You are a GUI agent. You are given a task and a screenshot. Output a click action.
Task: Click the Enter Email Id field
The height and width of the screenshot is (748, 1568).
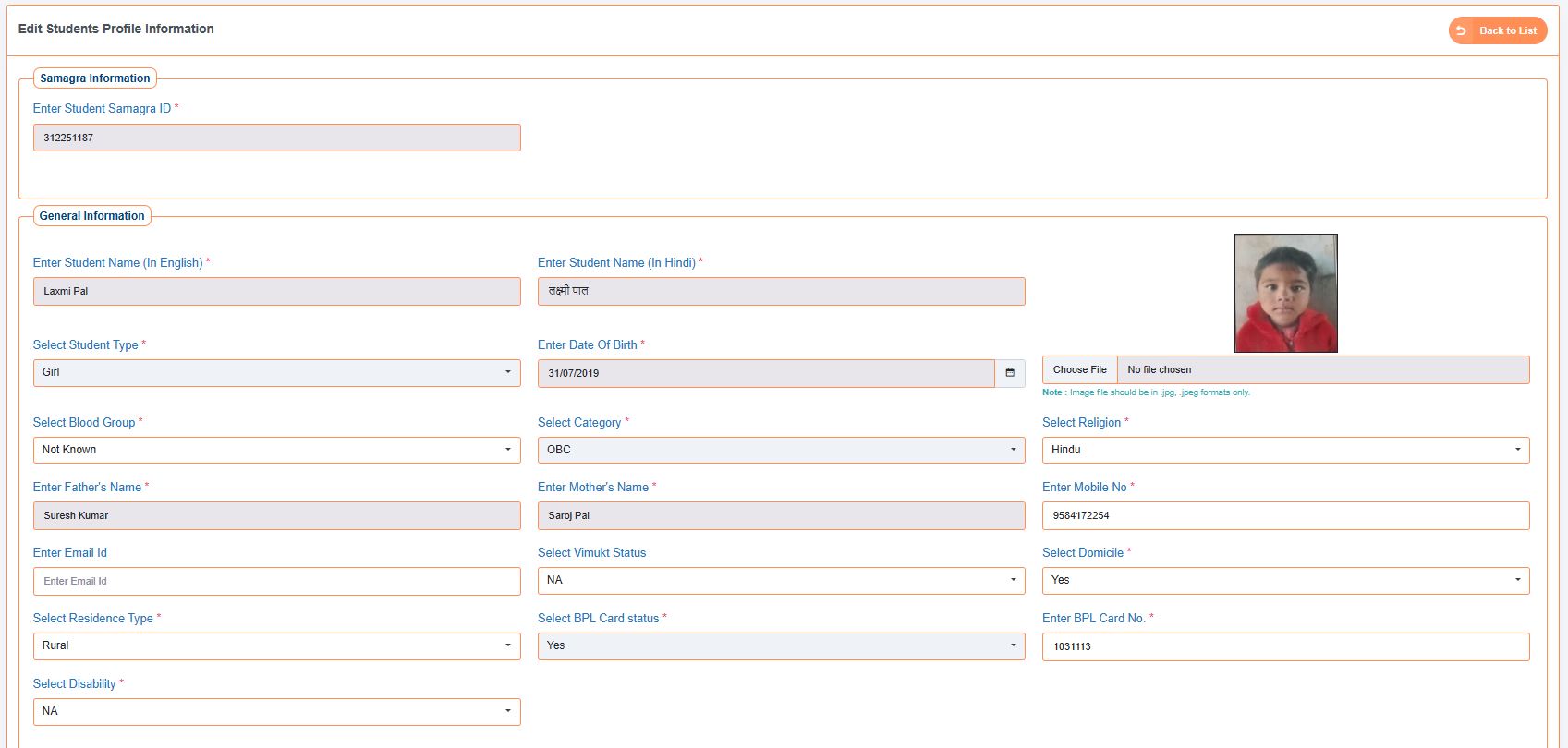point(276,581)
